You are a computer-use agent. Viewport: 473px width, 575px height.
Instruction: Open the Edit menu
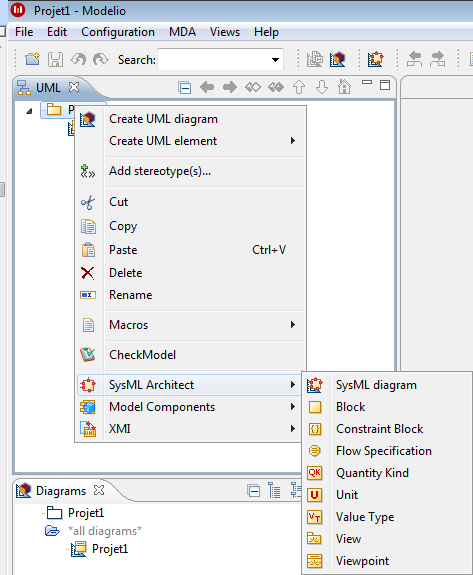coord(57,32)
